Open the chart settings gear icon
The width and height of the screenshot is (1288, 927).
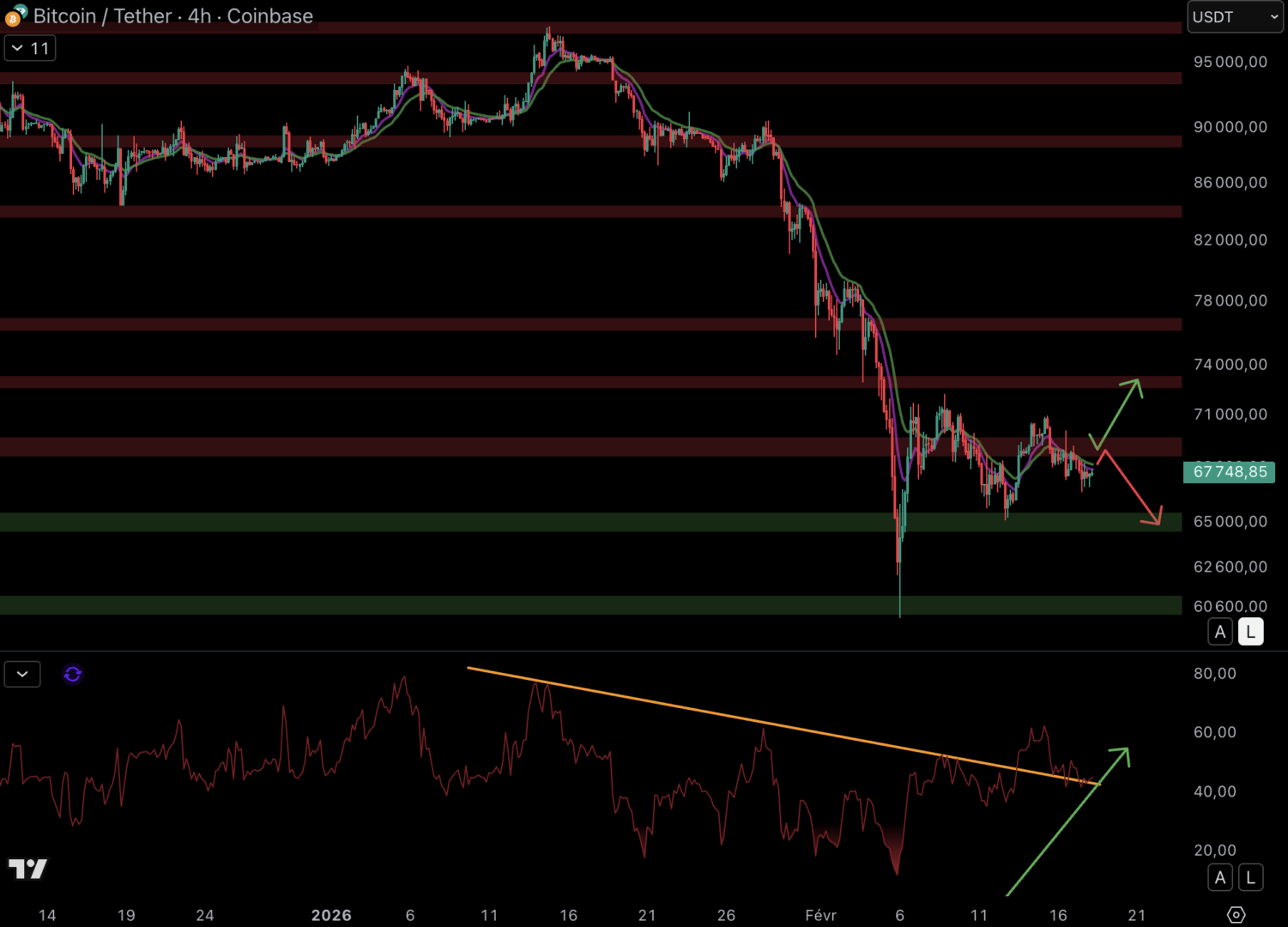(x=1236, y=915)
